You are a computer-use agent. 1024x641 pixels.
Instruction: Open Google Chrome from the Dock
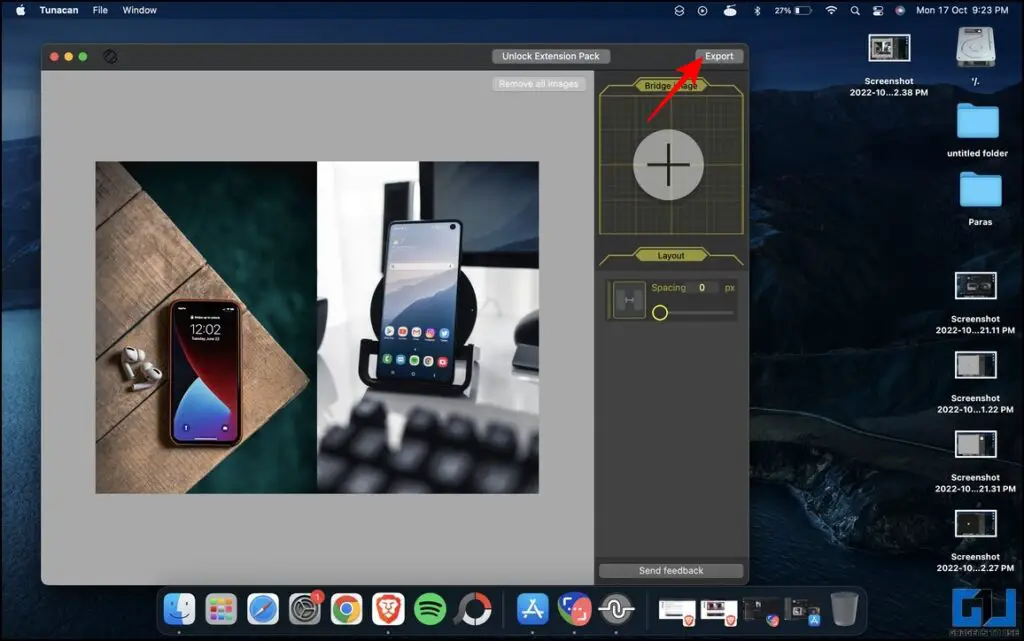click(x=346, y=608)
